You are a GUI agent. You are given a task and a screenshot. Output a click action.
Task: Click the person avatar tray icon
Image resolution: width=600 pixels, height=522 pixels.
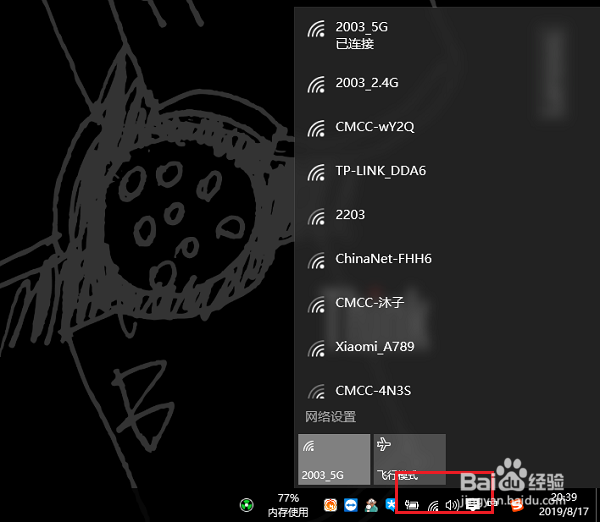(371, 505)
